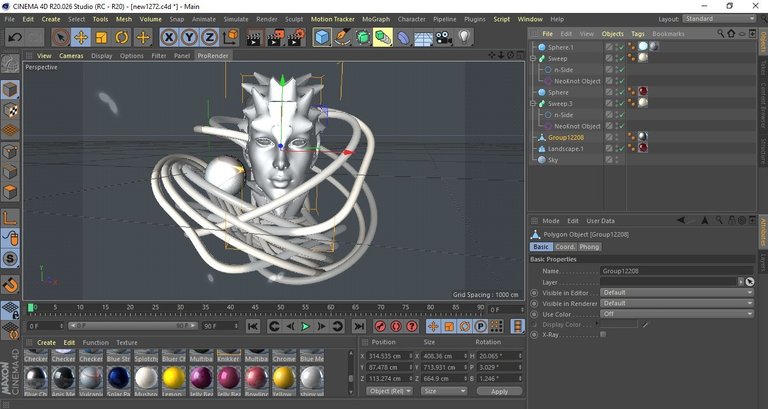Add a Camera object

click(x=444, y=38)
